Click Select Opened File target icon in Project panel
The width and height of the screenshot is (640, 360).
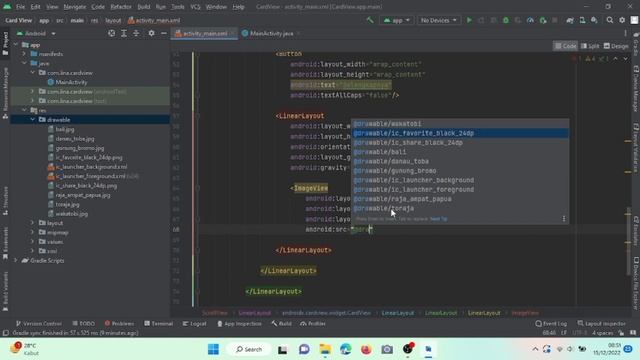tap(111, 33)
